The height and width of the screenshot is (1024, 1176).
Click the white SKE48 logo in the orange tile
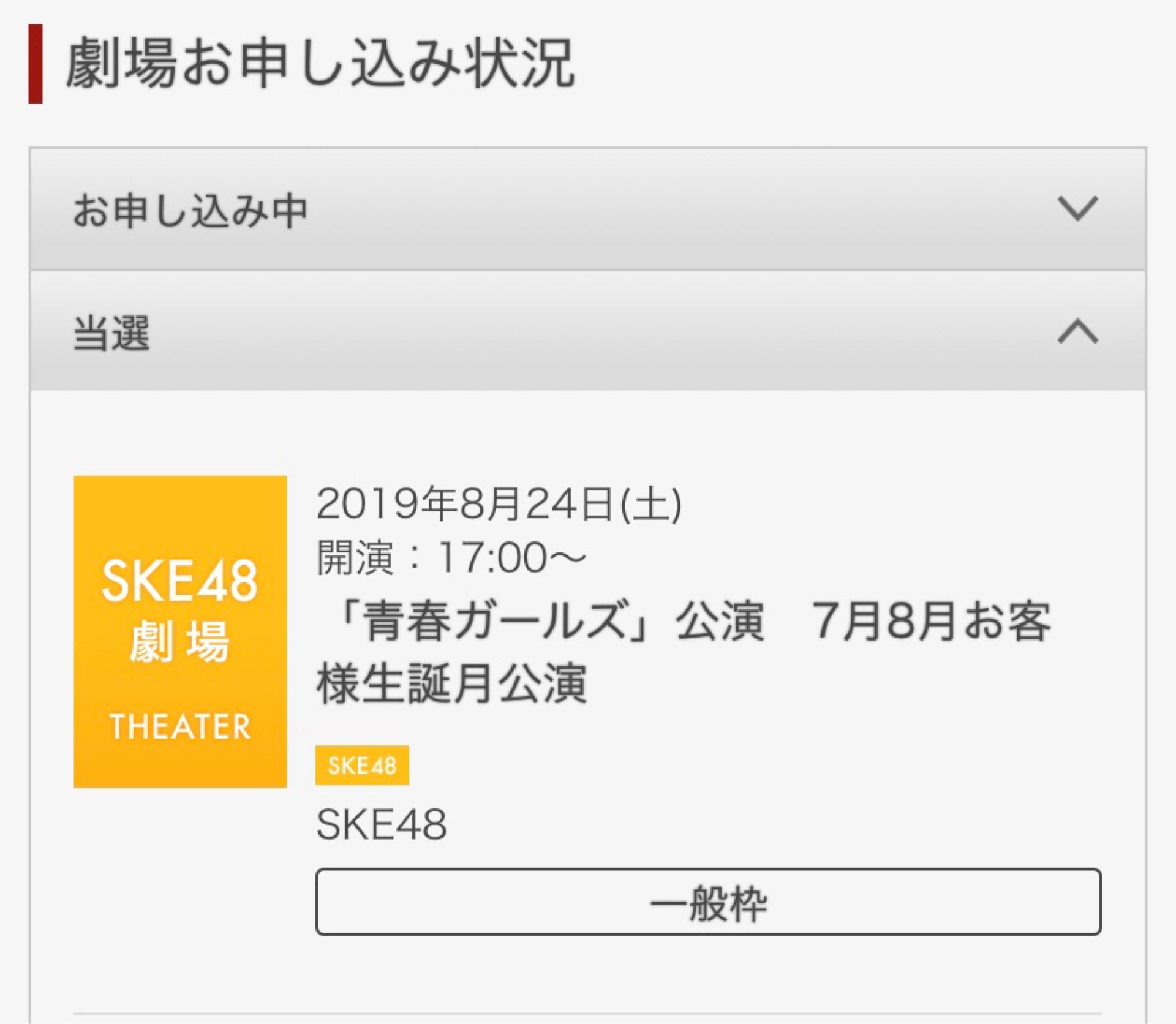pyautogui.click(x=180, y=581)
